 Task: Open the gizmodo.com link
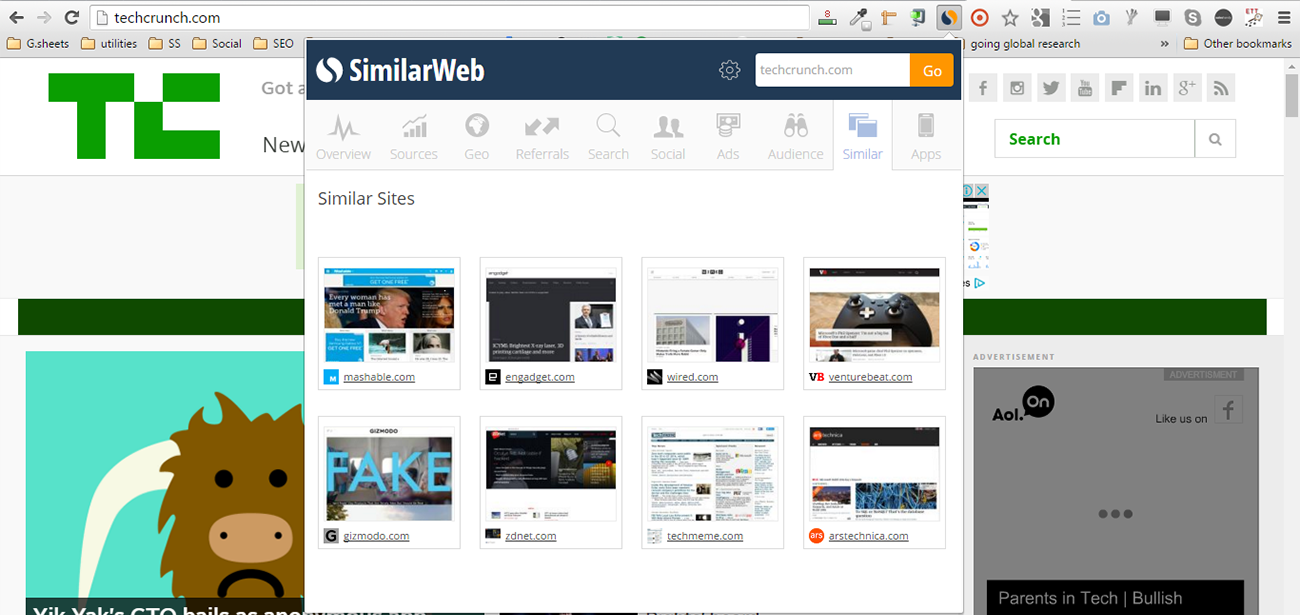[x=376, y=536]
